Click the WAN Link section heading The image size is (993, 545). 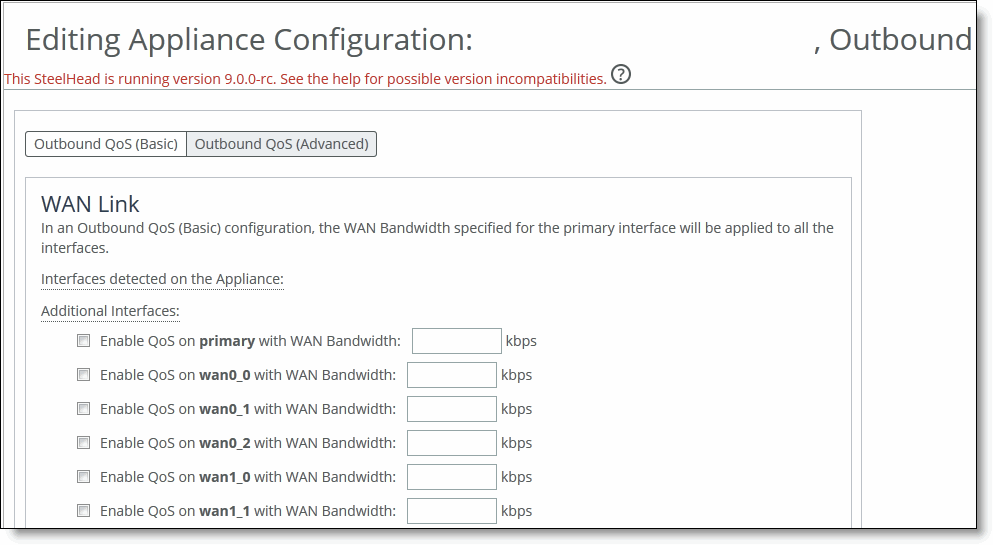(90, 204)
